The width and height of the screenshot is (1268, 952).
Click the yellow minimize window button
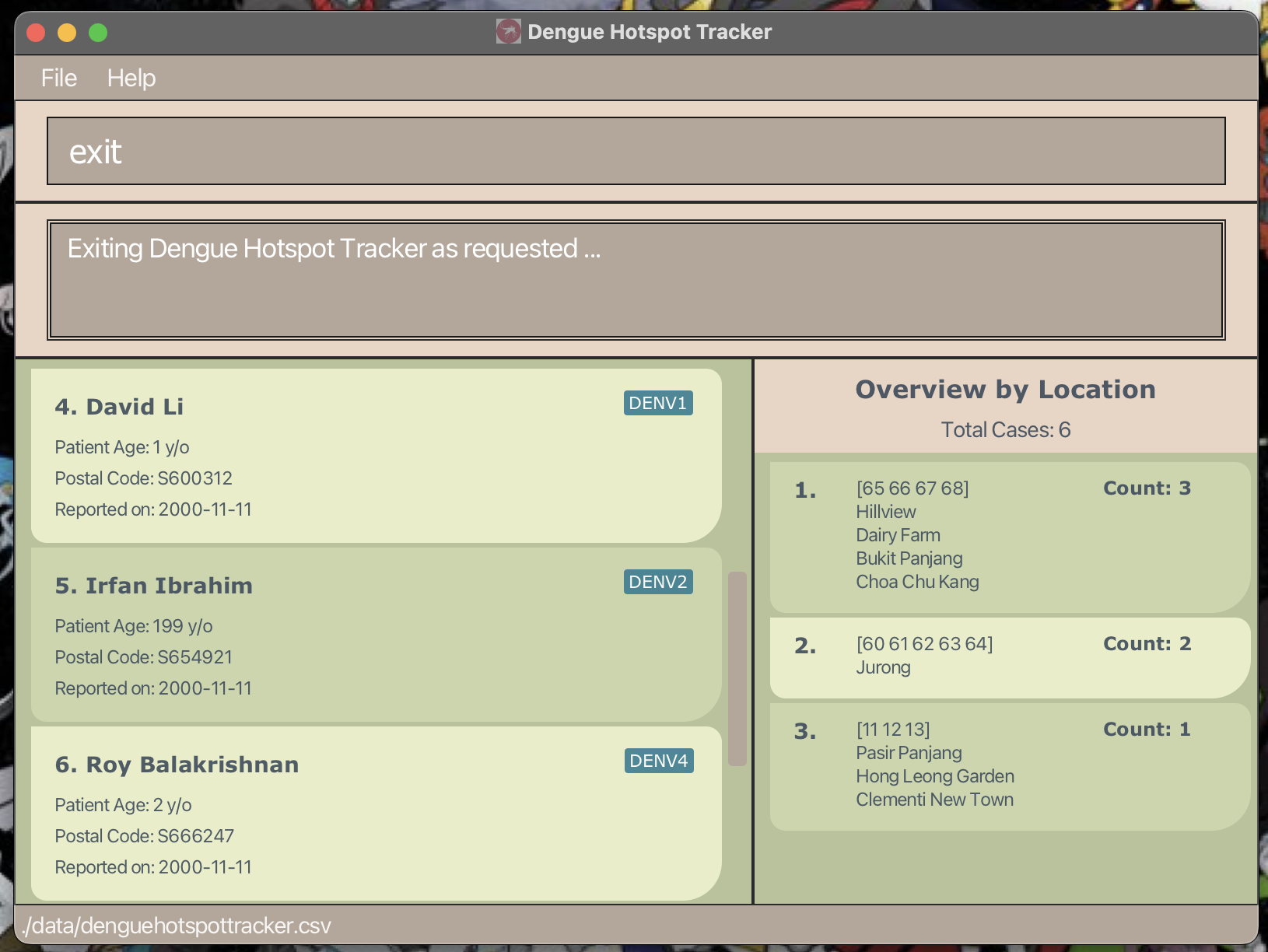(67, 33)
